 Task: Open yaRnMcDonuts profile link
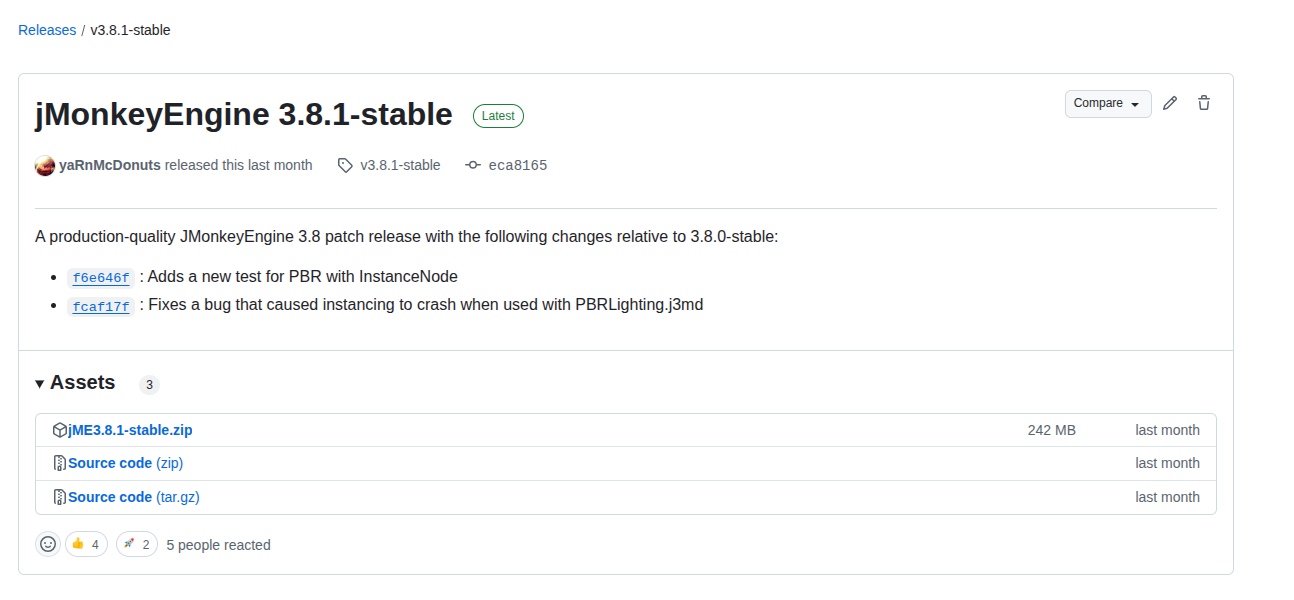[x=110, y=165]
